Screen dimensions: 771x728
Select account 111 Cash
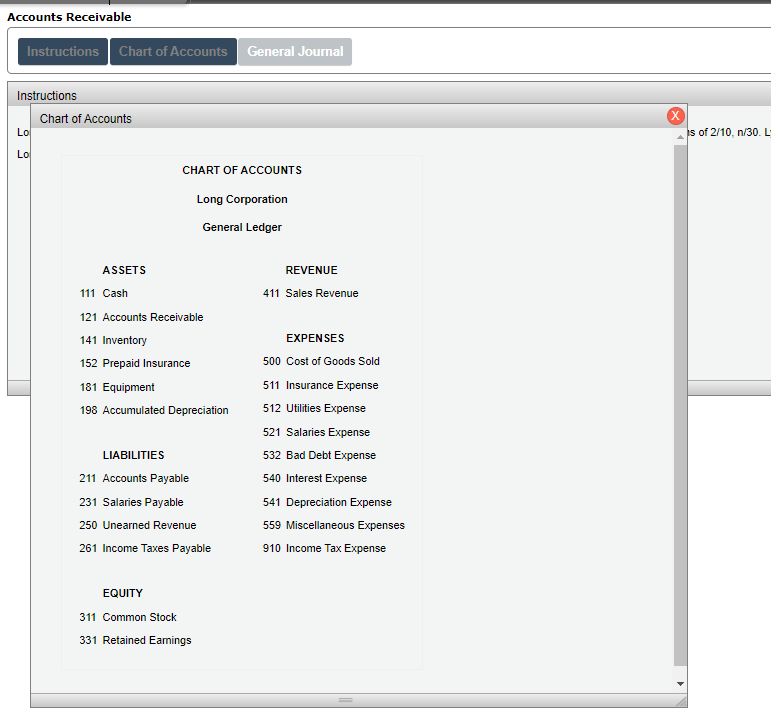pyautogui.click(x=104, y=293)
